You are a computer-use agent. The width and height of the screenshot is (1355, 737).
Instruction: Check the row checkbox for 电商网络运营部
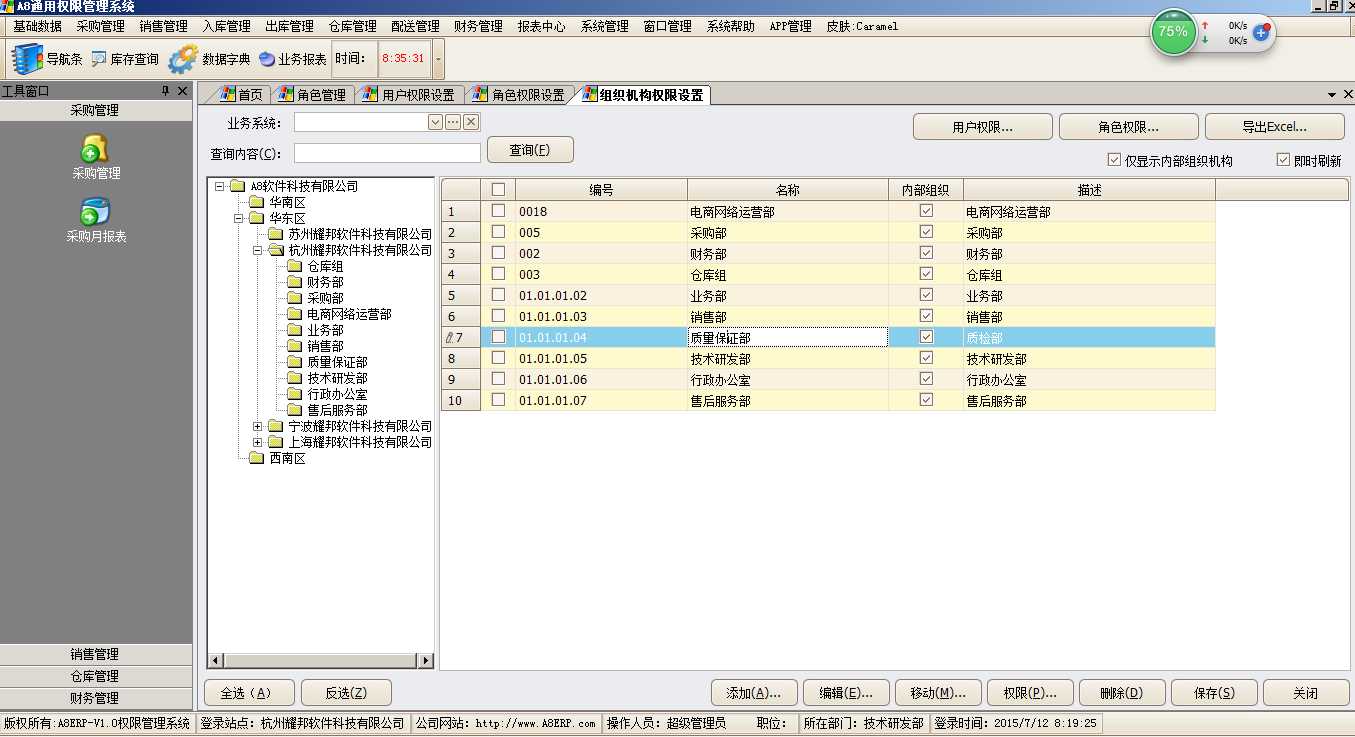point(498,211)
